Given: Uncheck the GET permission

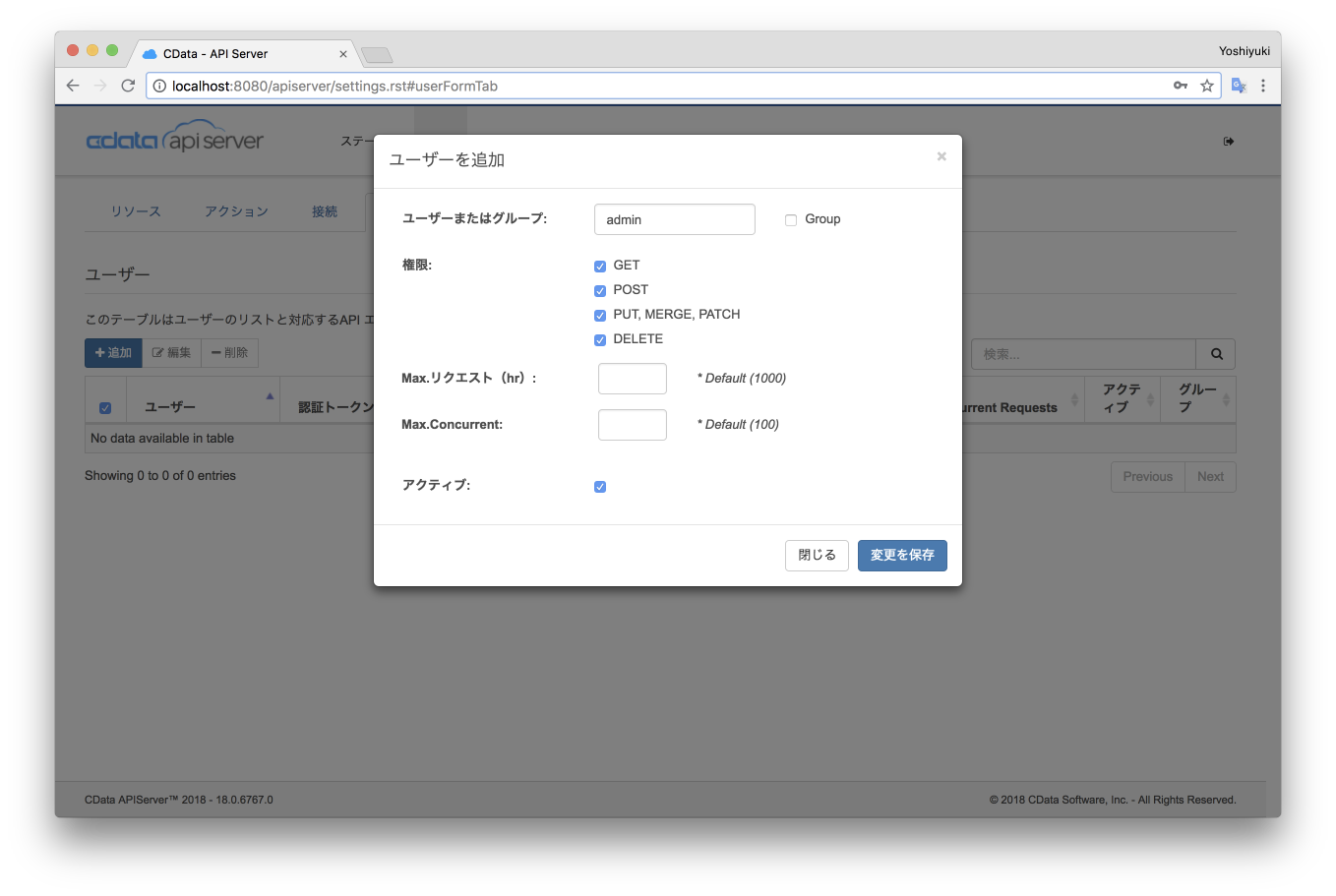Looking at the screenshot, I should (600, 266).
